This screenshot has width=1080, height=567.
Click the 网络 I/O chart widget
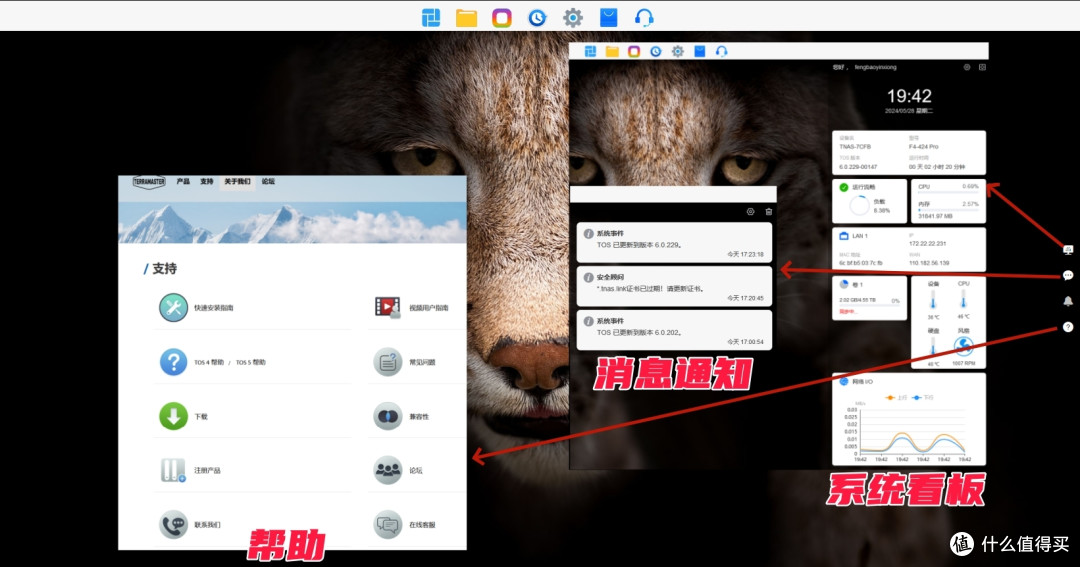tap(909, 420)
